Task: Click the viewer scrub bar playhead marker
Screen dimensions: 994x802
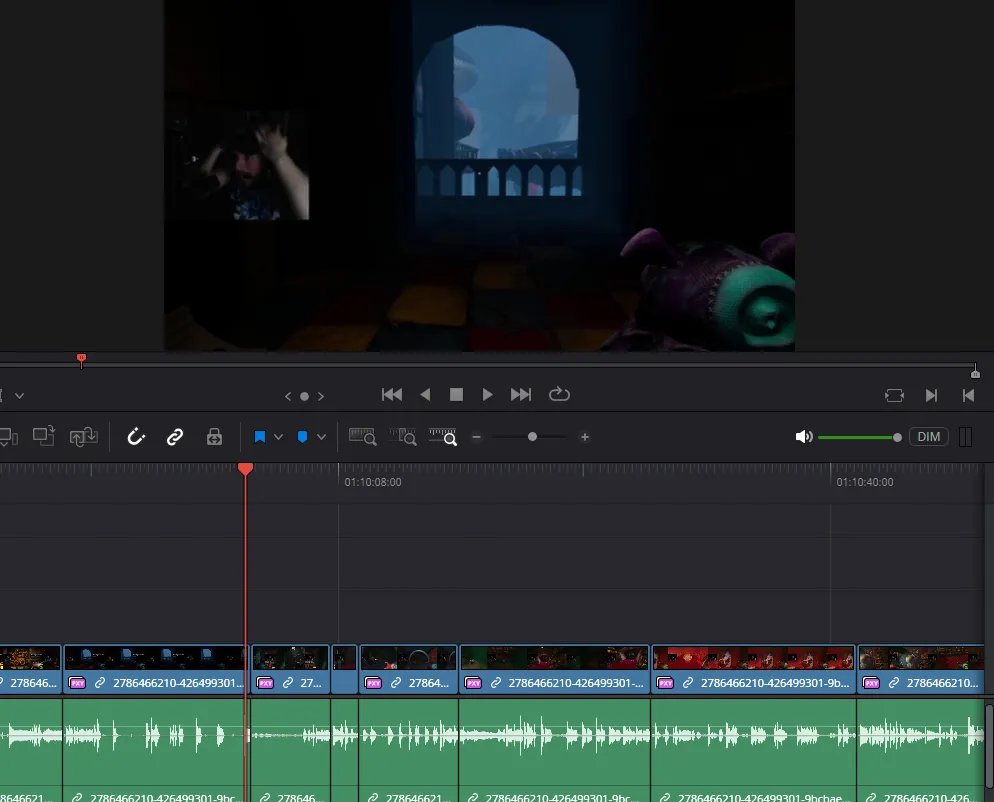Action: tap(81, 360)
